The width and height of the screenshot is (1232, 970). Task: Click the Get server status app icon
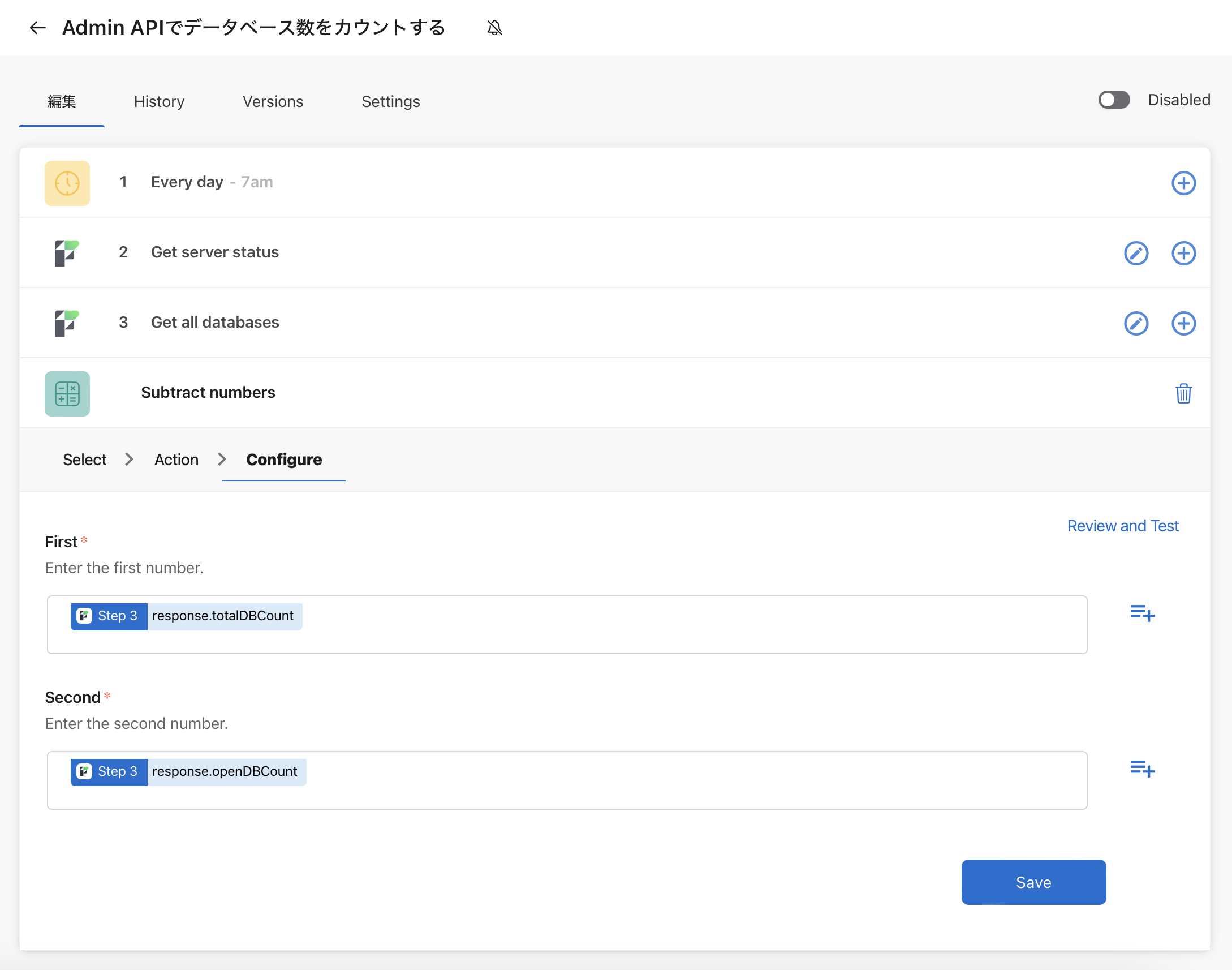67,253
